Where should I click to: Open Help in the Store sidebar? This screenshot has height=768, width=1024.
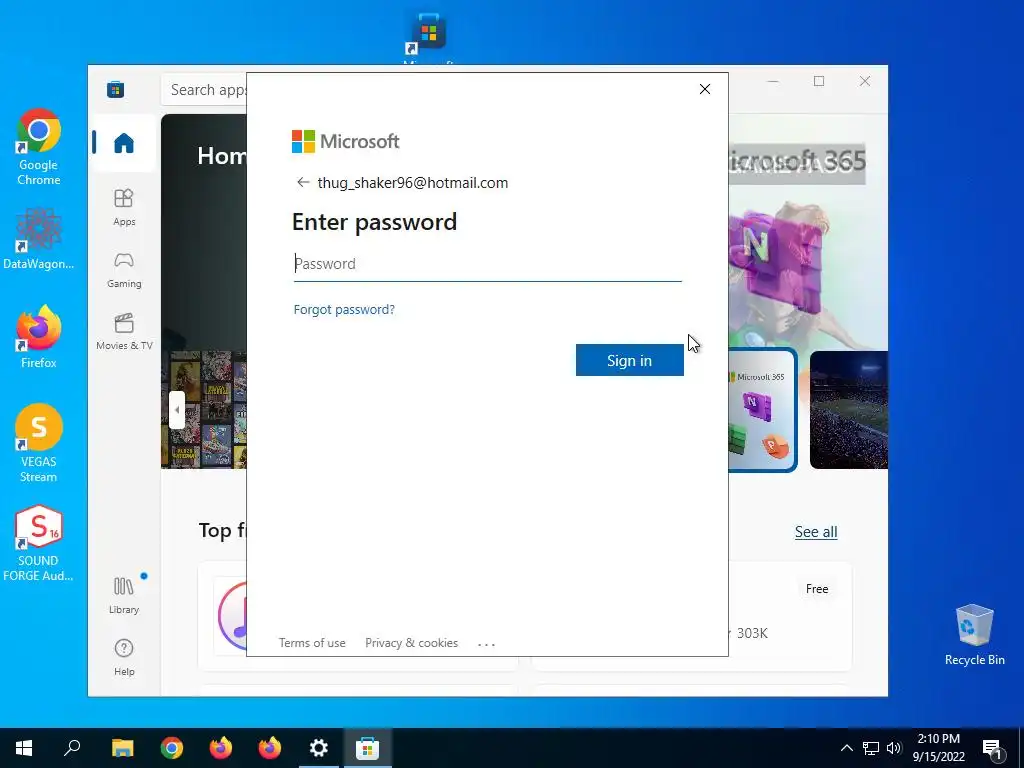click(x=124, y=658)
